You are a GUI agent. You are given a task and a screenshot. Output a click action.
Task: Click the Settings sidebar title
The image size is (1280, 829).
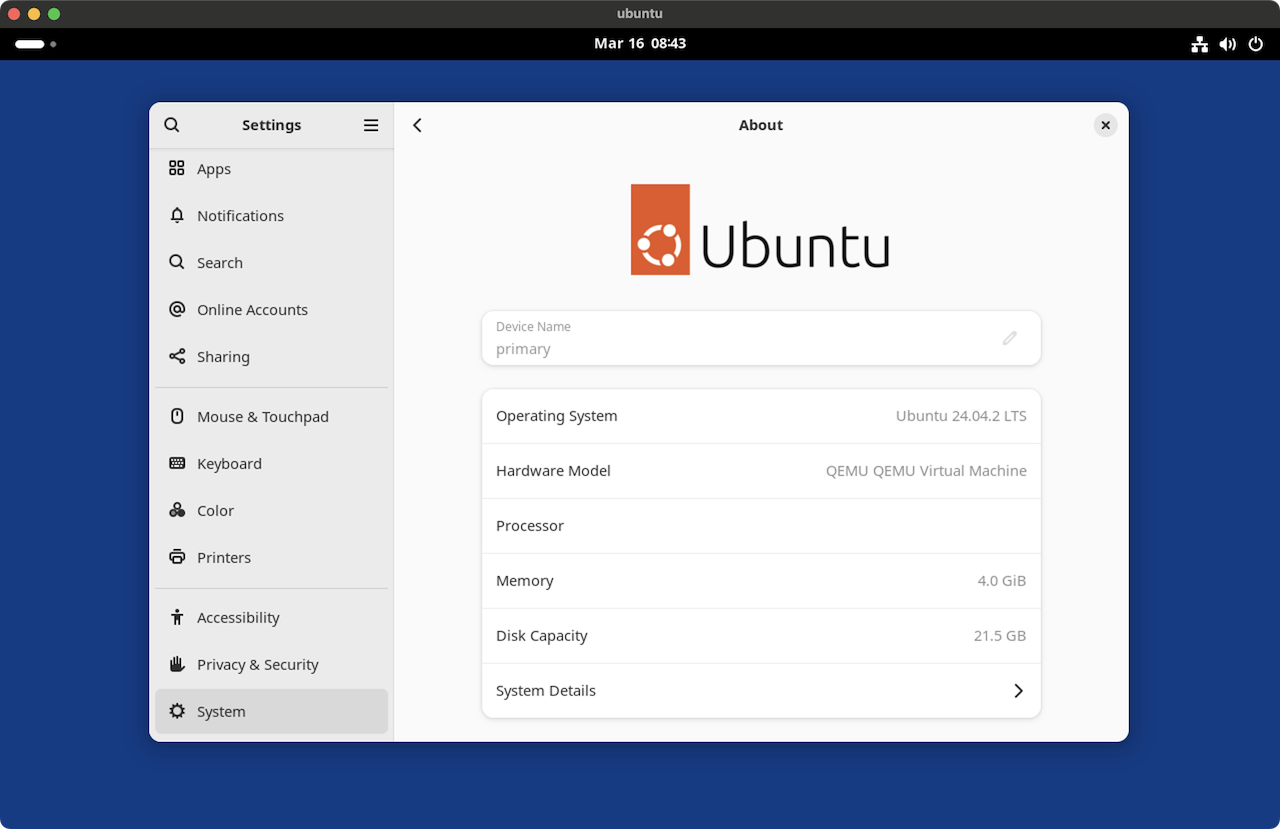coord(271,125)
